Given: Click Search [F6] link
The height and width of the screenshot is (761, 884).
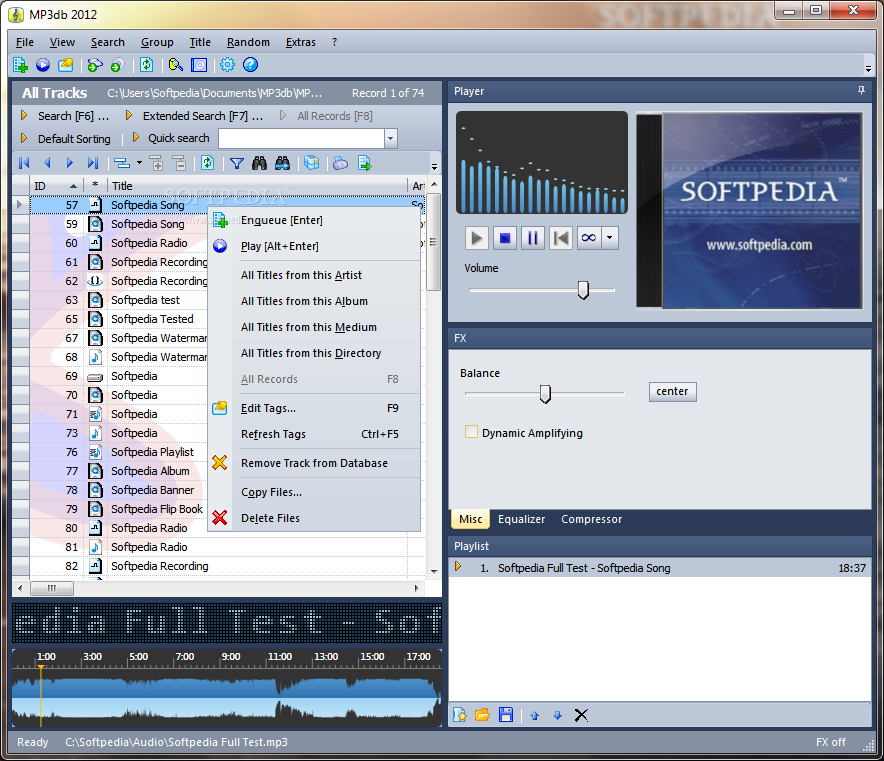Looking at the screenshot, I should pyautogui.click(x=73, y=116).
